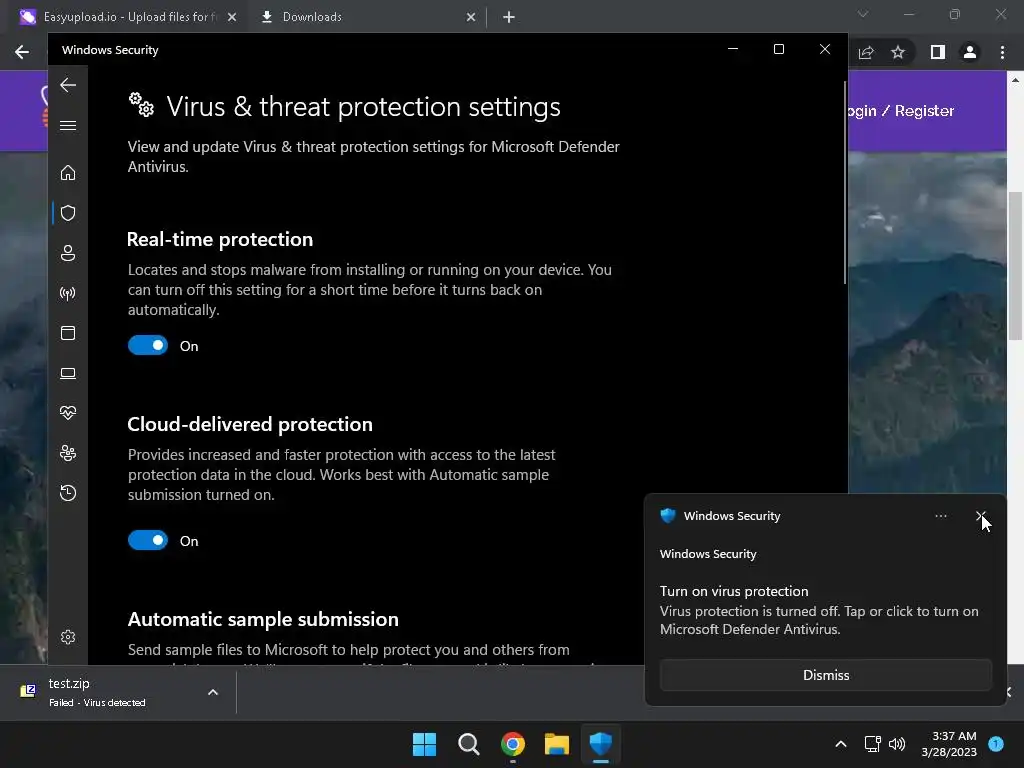Image resolution: width=1024 pixels, height=768 pixels.
Task: Click browser page vertical scrollbar
Action: [x=1015, y=266]
